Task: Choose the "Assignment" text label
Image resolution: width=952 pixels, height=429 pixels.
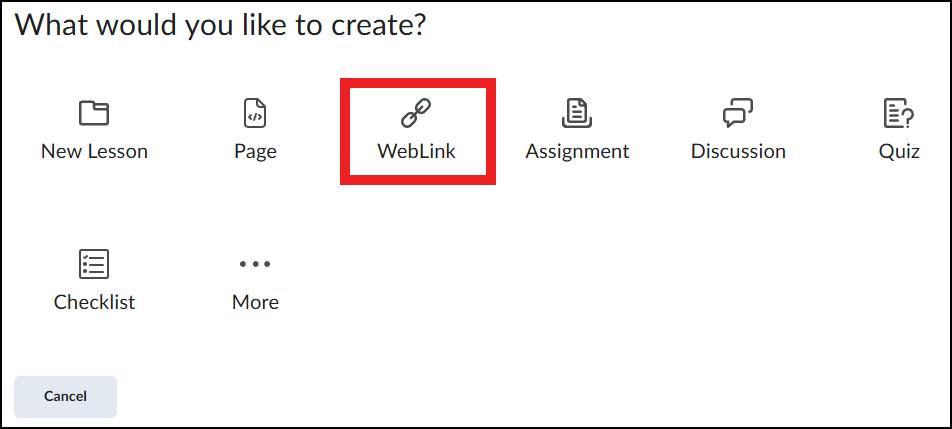Action: [x=577, y=151]
